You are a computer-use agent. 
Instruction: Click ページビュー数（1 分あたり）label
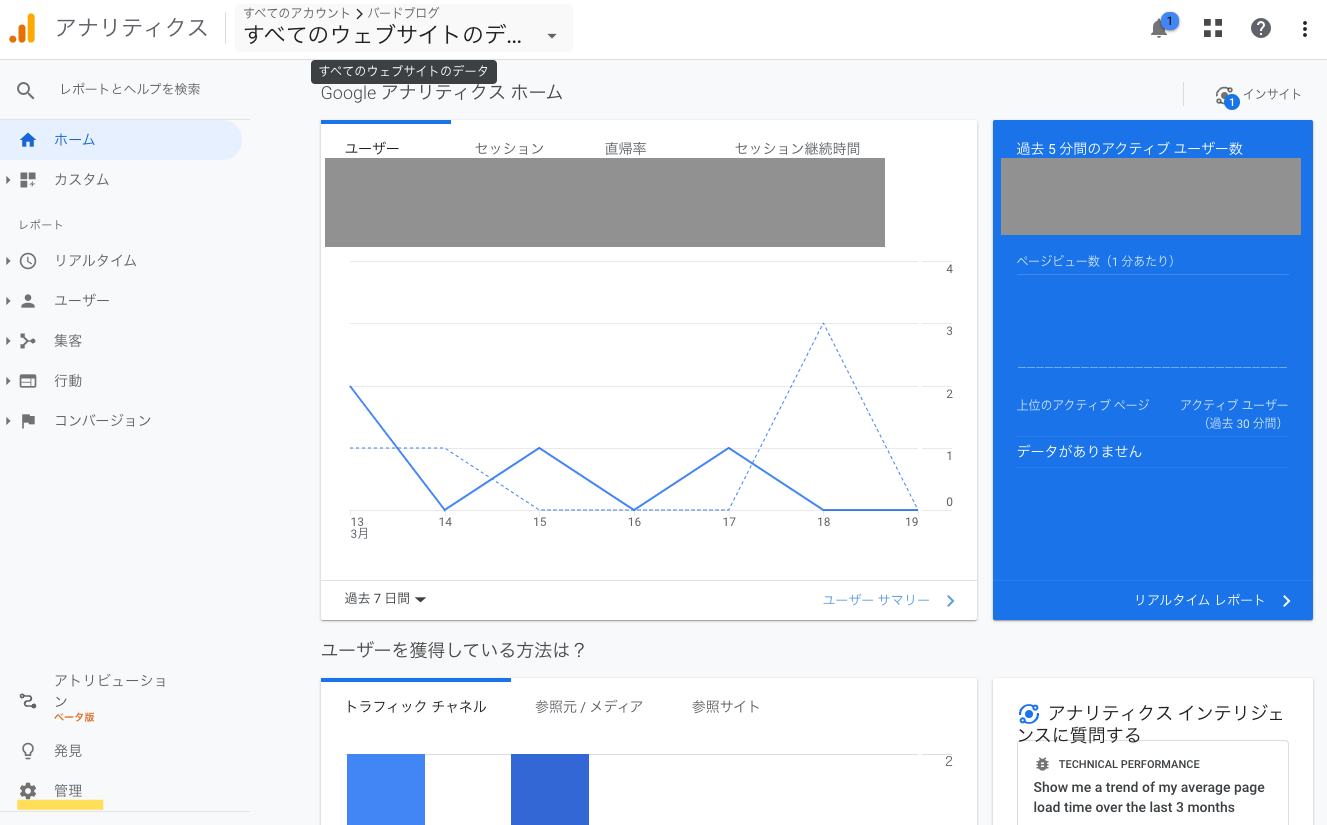[1095, 261]
